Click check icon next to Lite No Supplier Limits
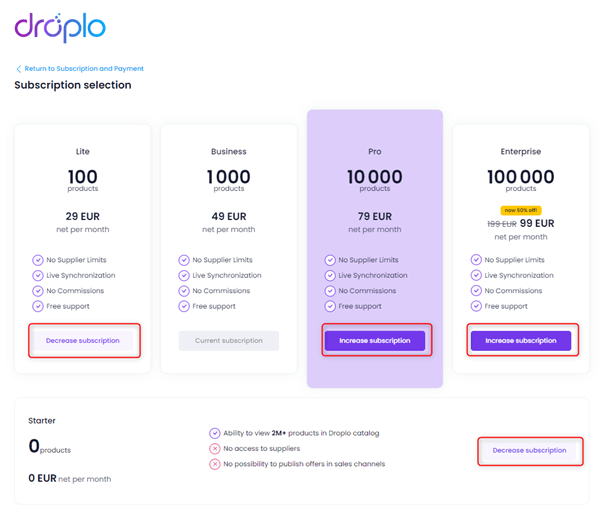The image size is (605, 516). pyautogui.click(x=38, y=260)
